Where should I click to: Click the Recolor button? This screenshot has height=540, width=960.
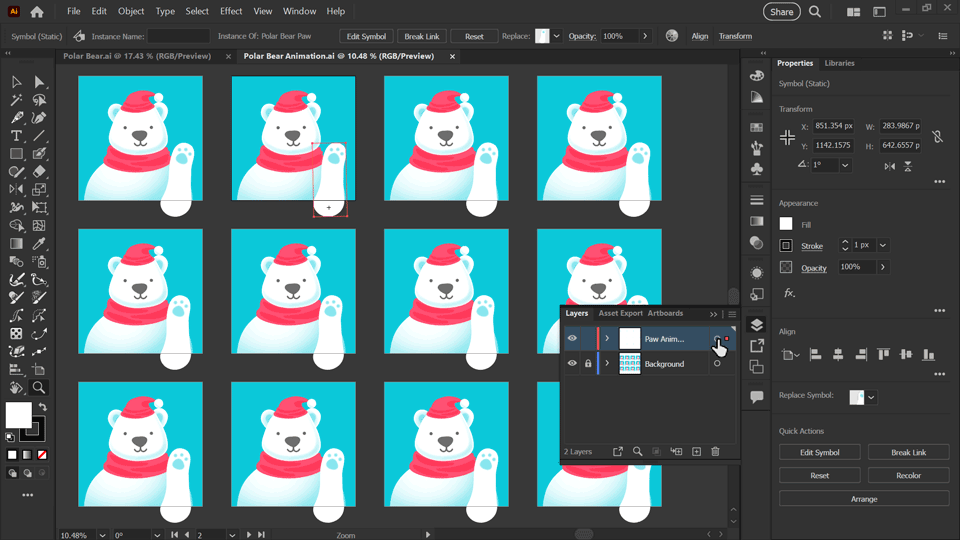(908, 475)
